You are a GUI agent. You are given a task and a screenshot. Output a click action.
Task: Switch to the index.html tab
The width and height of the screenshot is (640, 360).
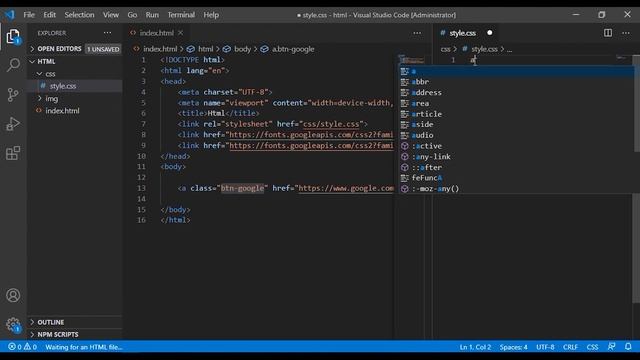(x=157, y=33)
